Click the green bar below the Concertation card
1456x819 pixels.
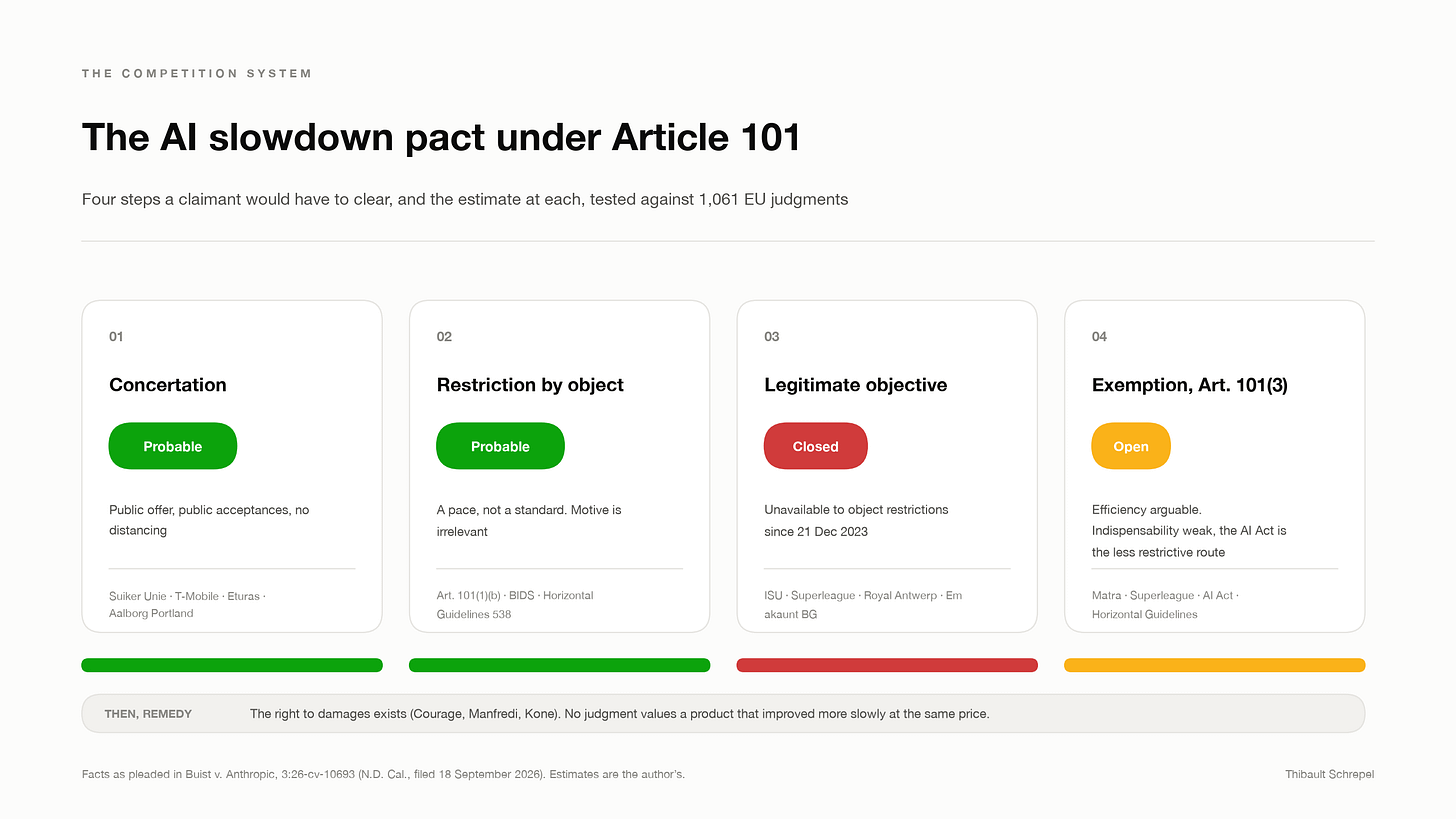coord(232,665)
